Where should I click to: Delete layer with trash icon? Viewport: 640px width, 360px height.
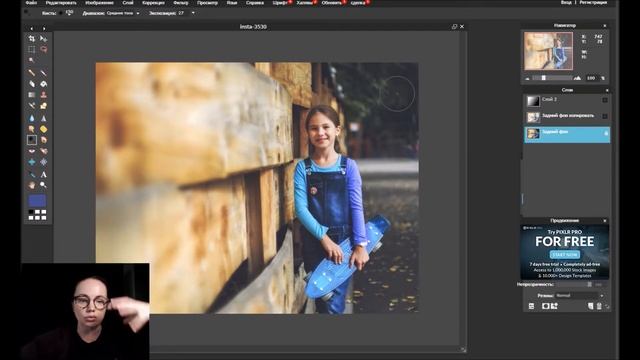coord(599,306)
